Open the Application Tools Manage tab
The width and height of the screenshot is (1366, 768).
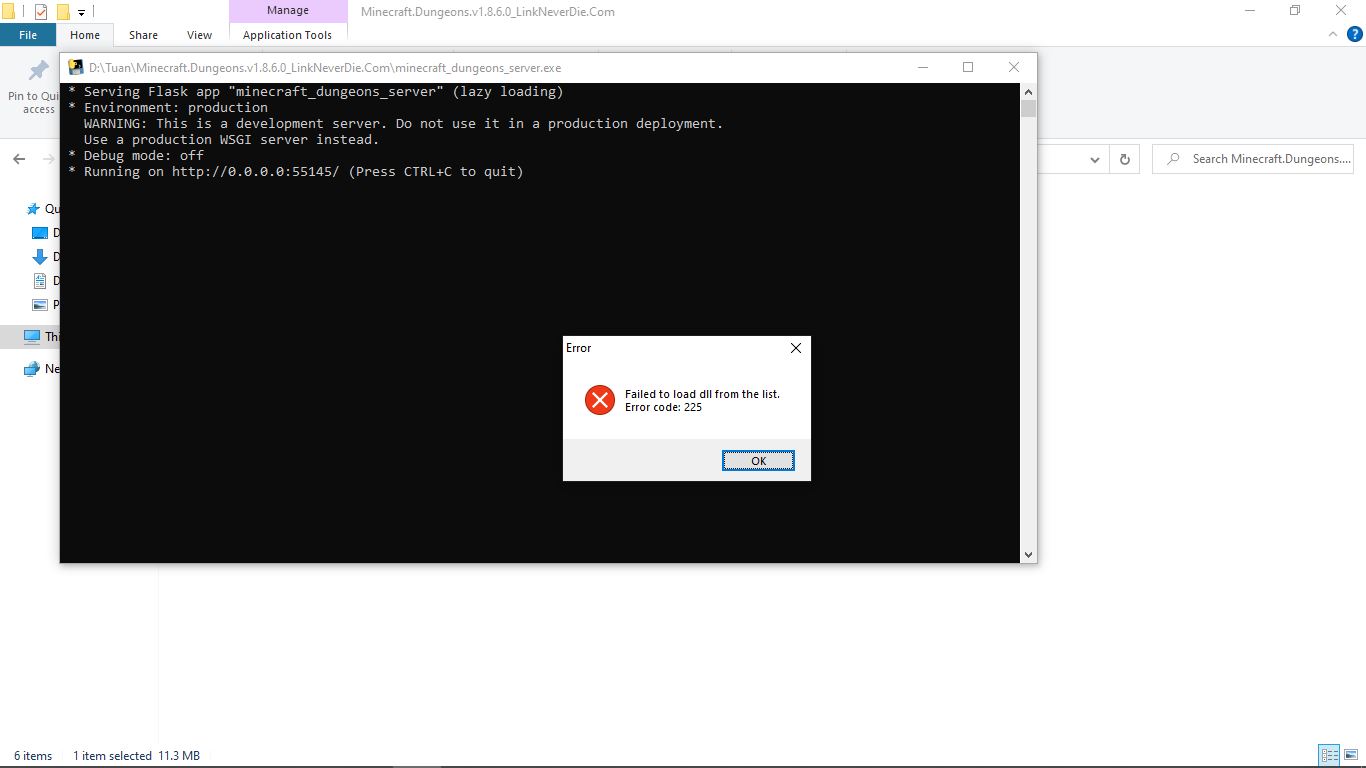[288, 10]
